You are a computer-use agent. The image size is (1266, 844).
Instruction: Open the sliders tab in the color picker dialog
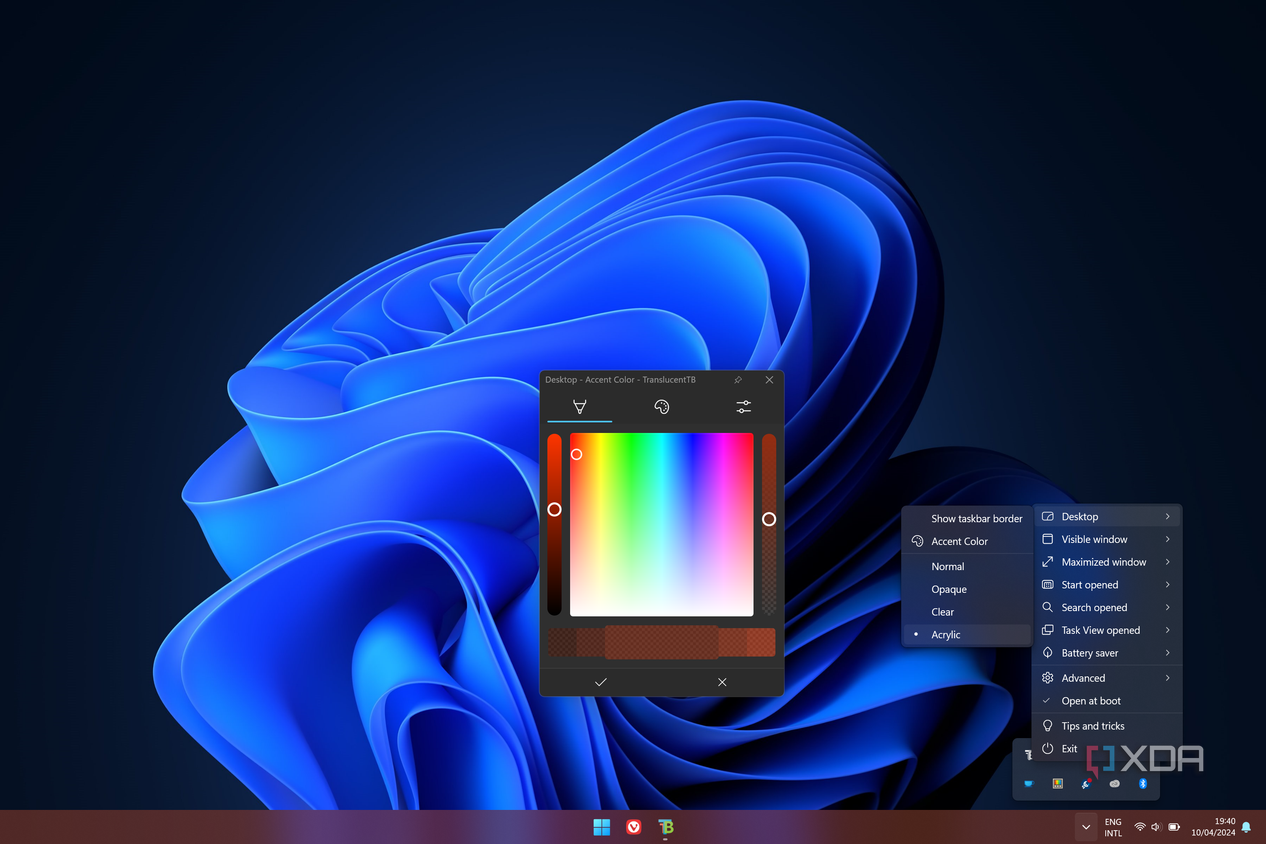743,406
